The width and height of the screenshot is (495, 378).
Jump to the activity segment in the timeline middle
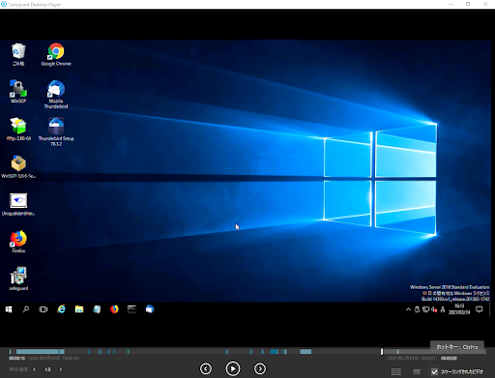(x=274, y=351)
